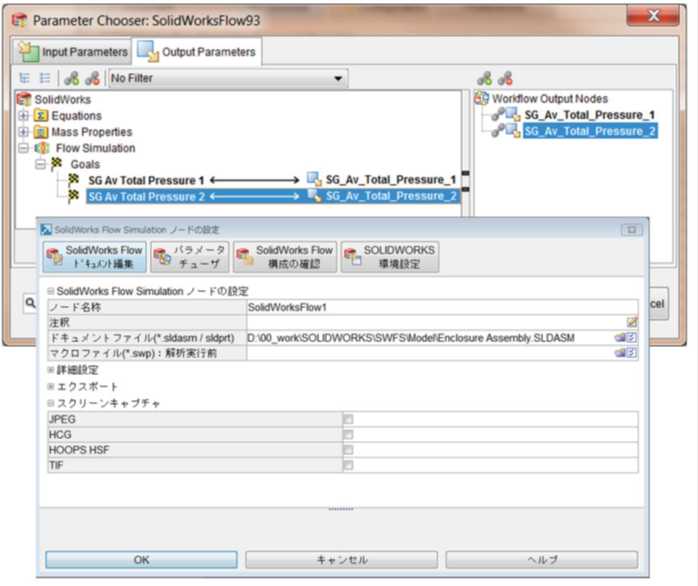Click the red unlink icon above Workflow Output Nodes

click(x=505, y=79)
